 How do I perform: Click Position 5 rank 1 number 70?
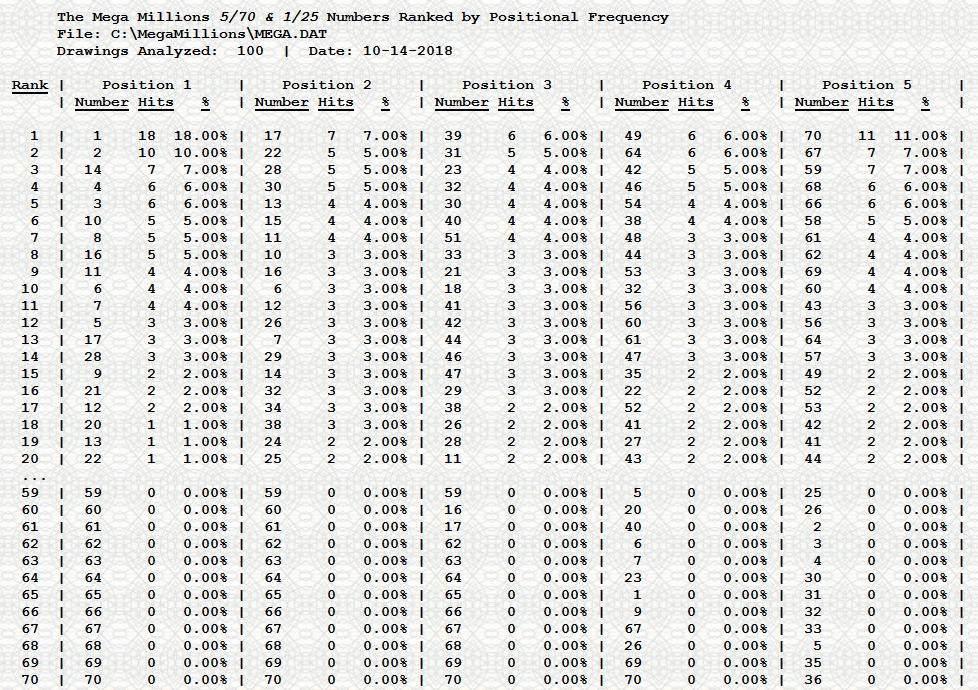(813, 136)
